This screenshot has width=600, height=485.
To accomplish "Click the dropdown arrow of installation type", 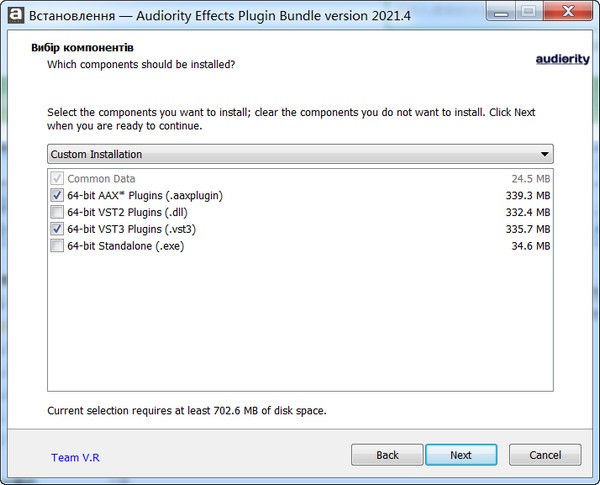I will [x=544, y=154].
